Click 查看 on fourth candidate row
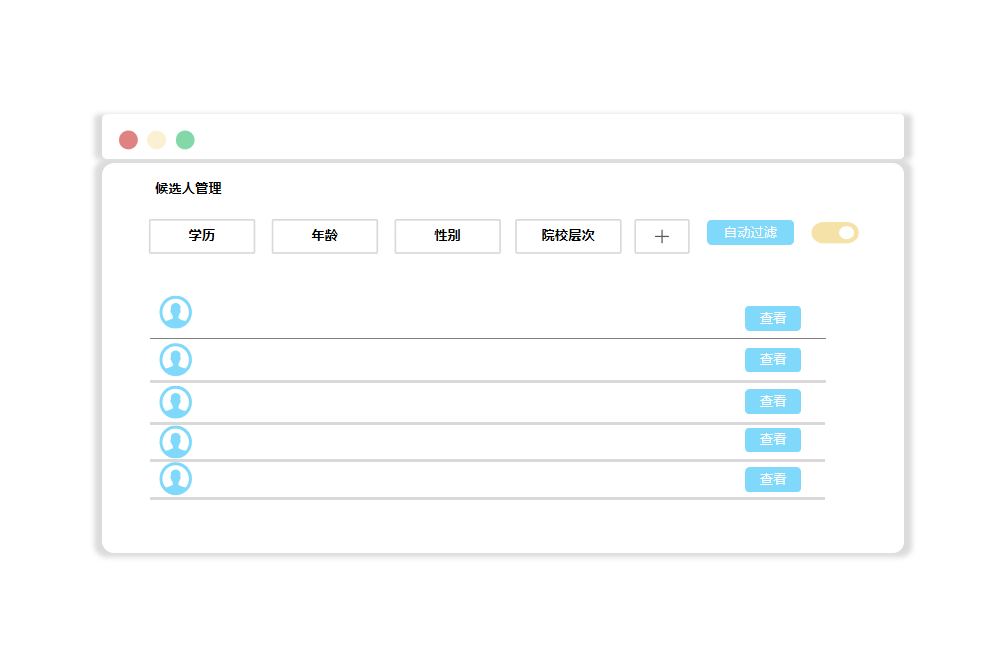Image resolution: width=990 pixels, height=657 pixels. pos(773,440)
